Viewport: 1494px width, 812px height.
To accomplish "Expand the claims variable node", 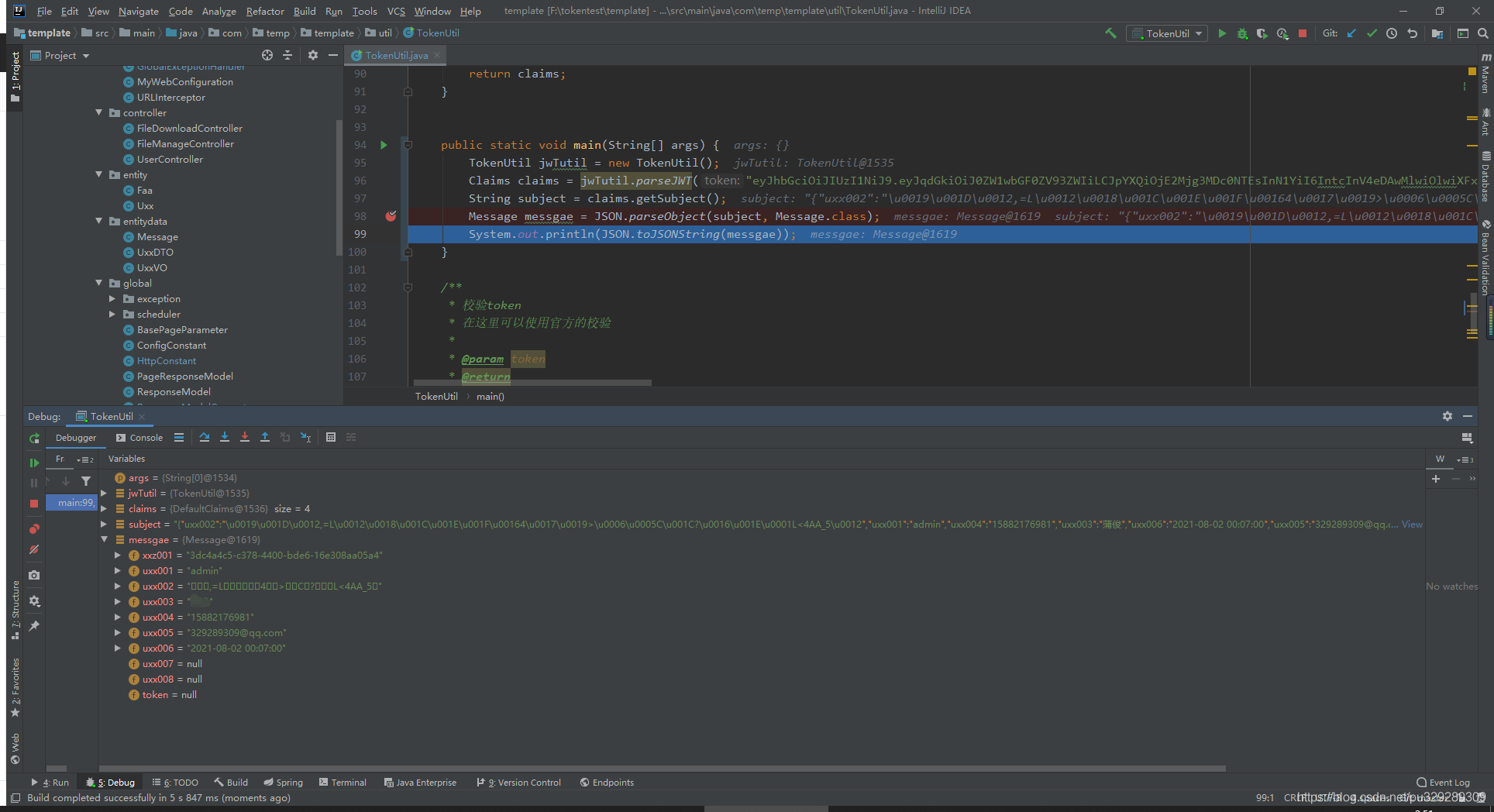I will tap(105, 509).
